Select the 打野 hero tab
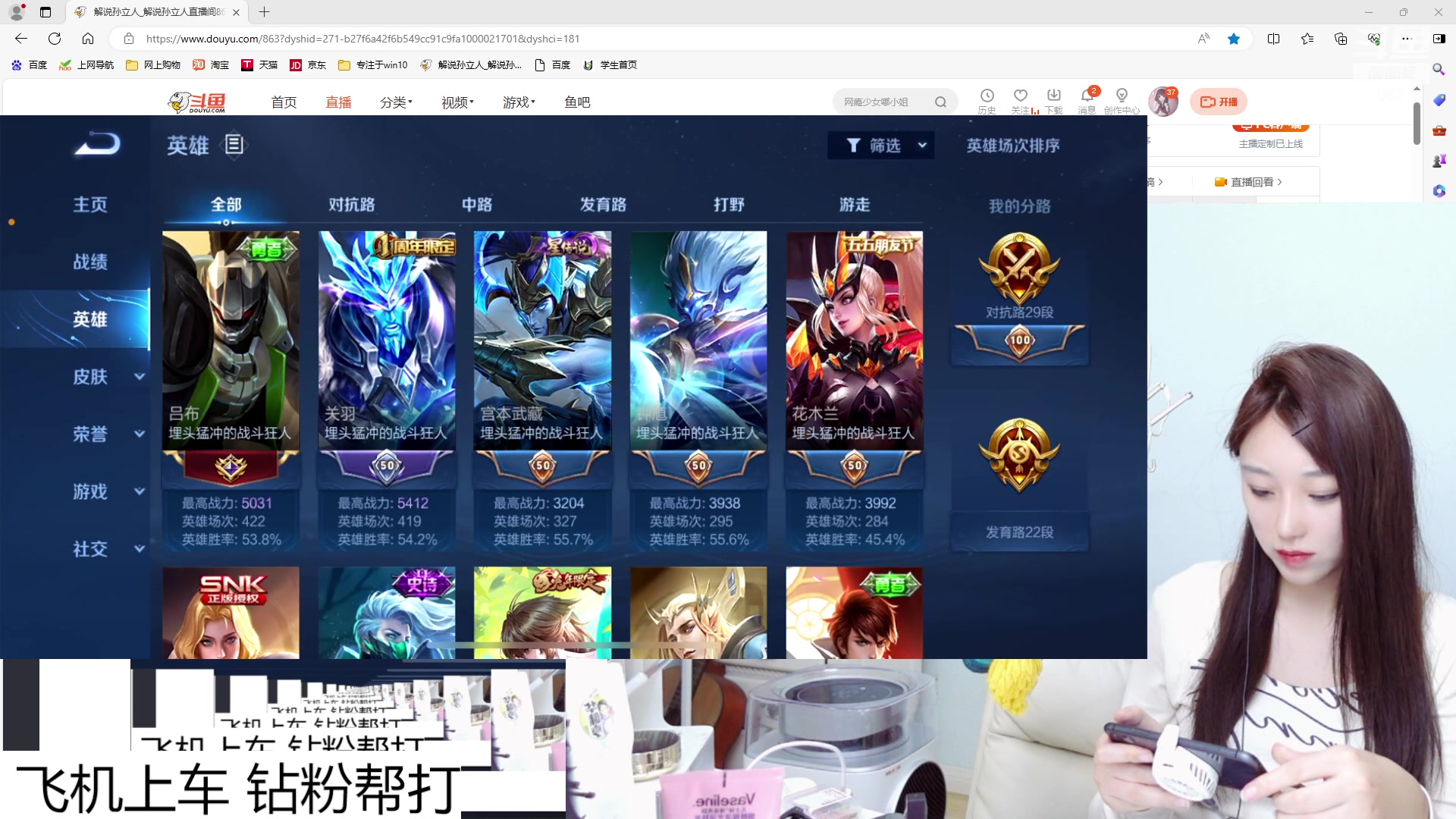 (x=729, y=205)
